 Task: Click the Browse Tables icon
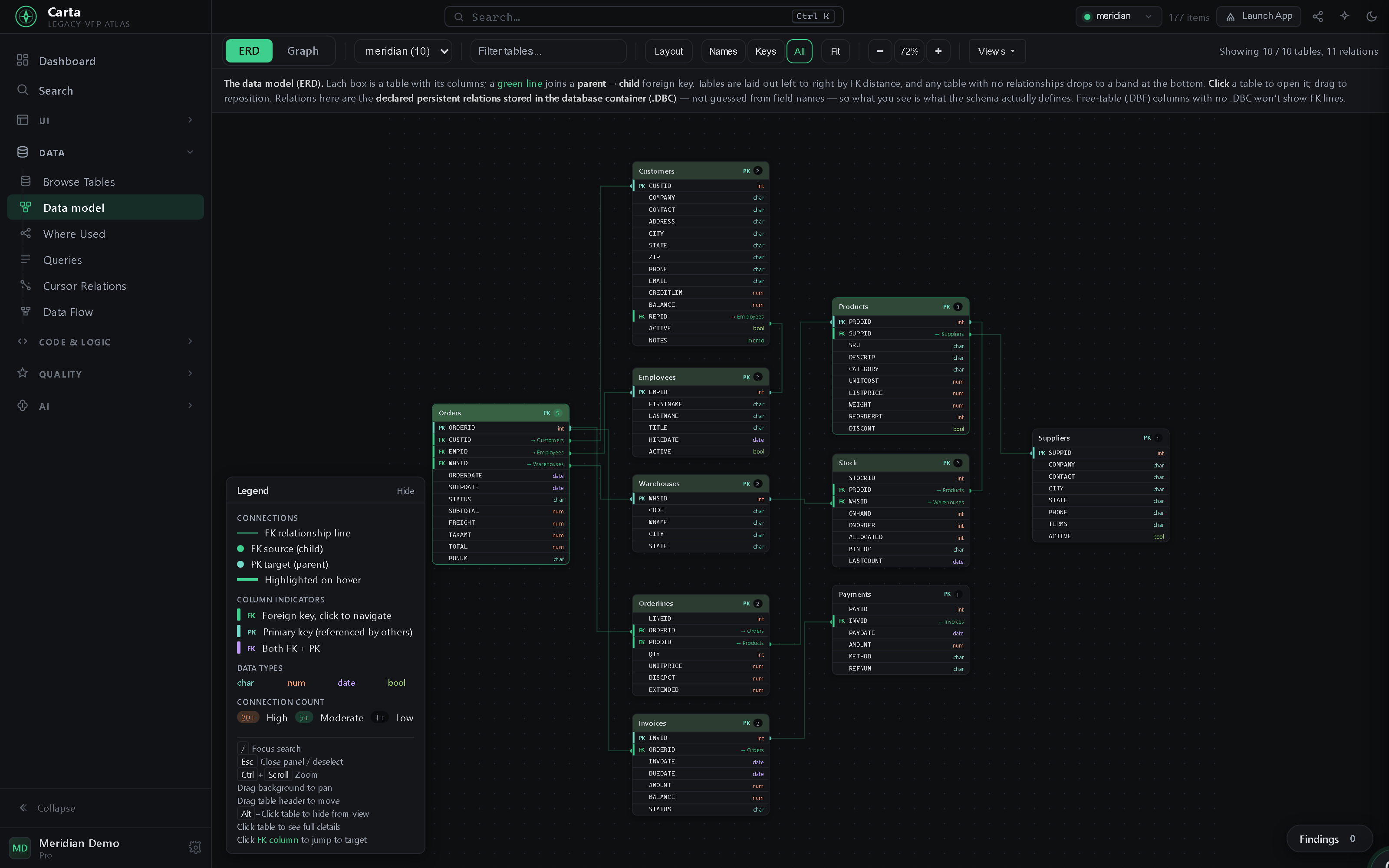pos(25,181)
